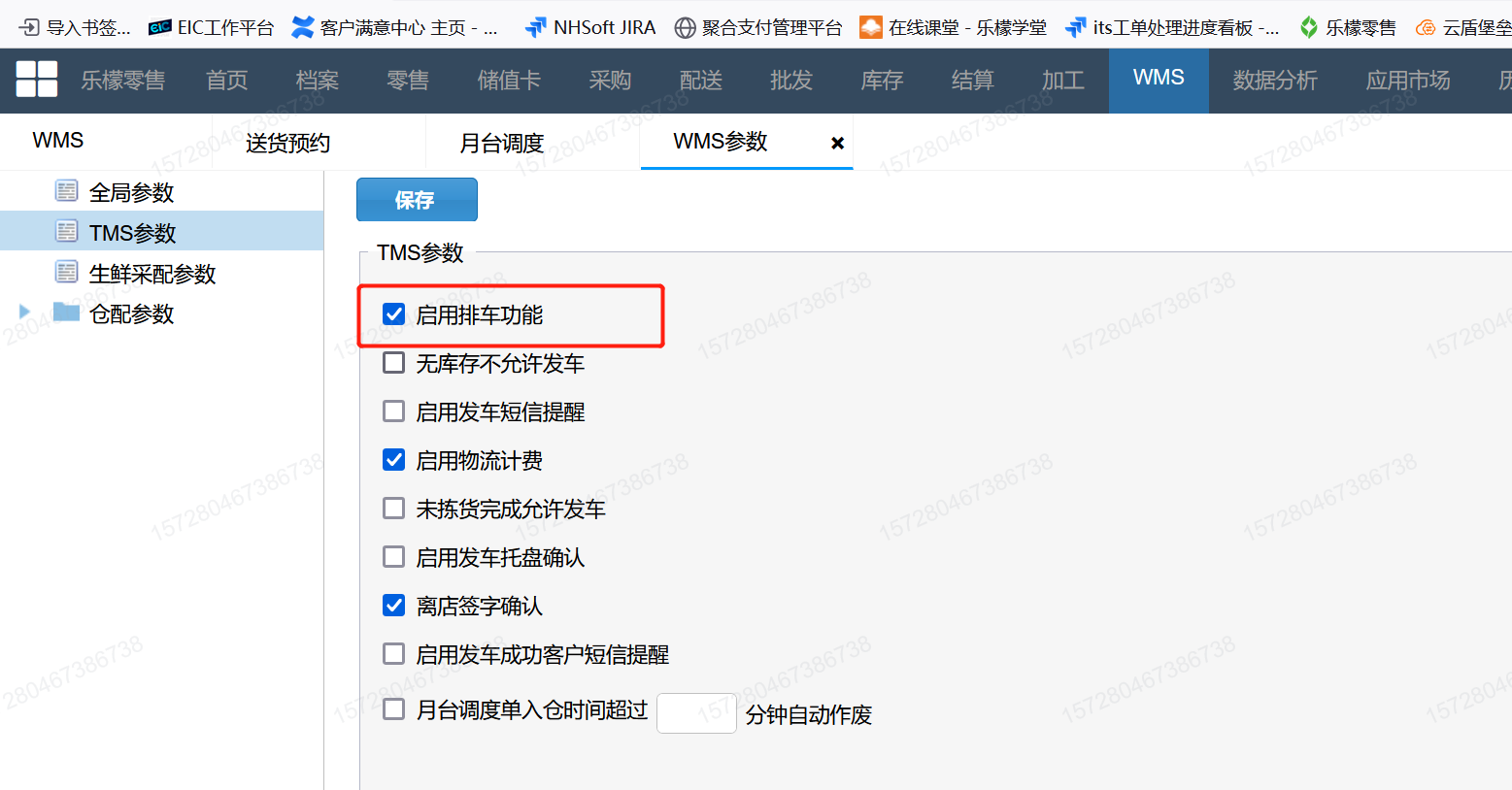Check 无库存不允许发车 checkbox
1512x790 pixels.
point(393,362)
